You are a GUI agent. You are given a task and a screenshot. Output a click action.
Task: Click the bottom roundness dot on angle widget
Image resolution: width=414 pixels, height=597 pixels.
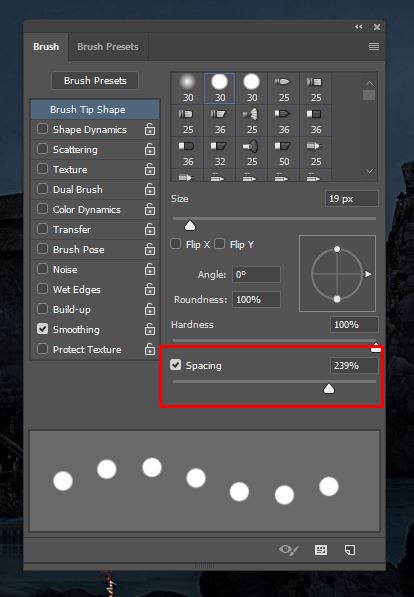[337, 299]
